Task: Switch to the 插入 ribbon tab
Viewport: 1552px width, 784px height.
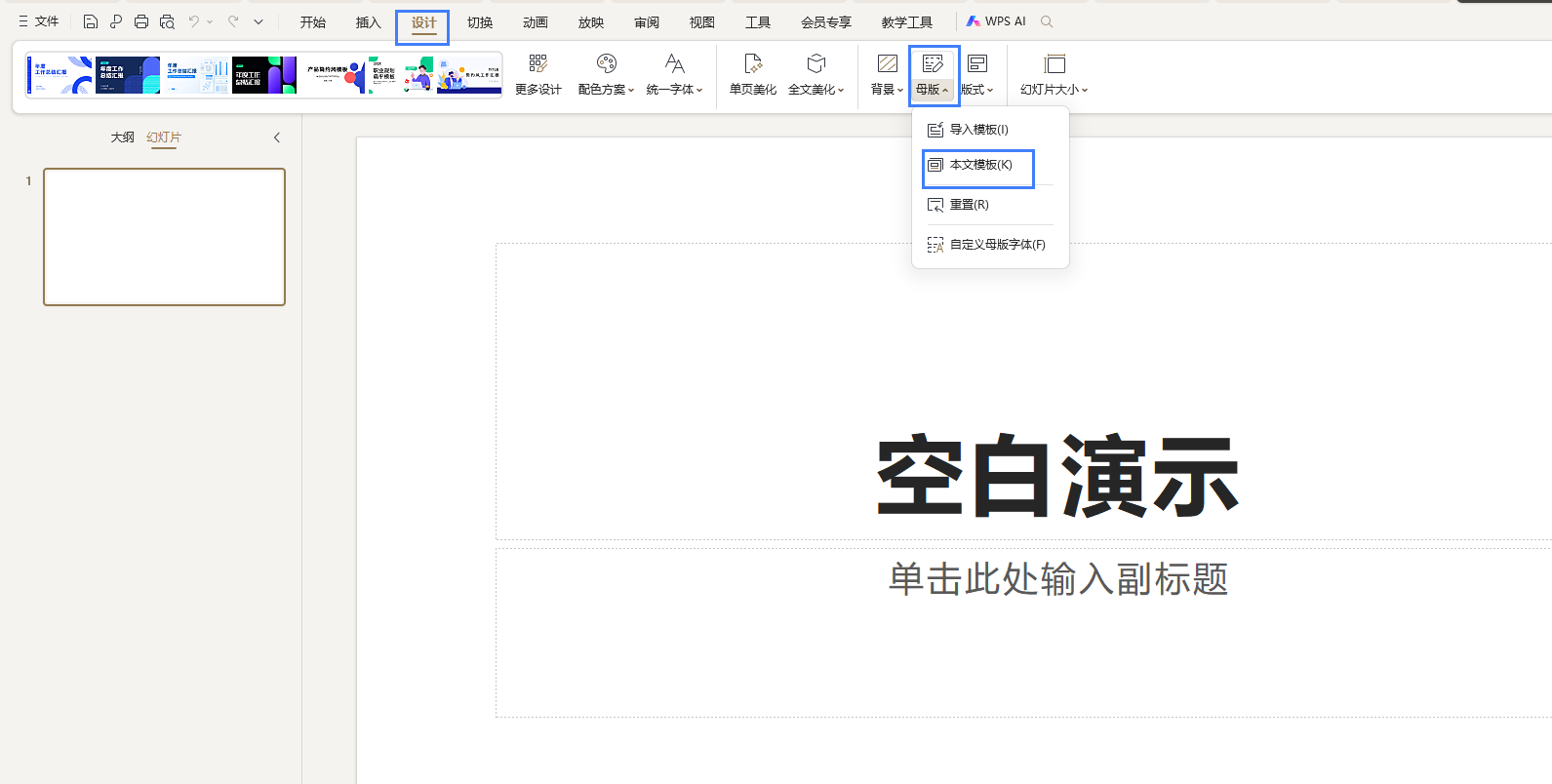Action: (x=368, y=22)
